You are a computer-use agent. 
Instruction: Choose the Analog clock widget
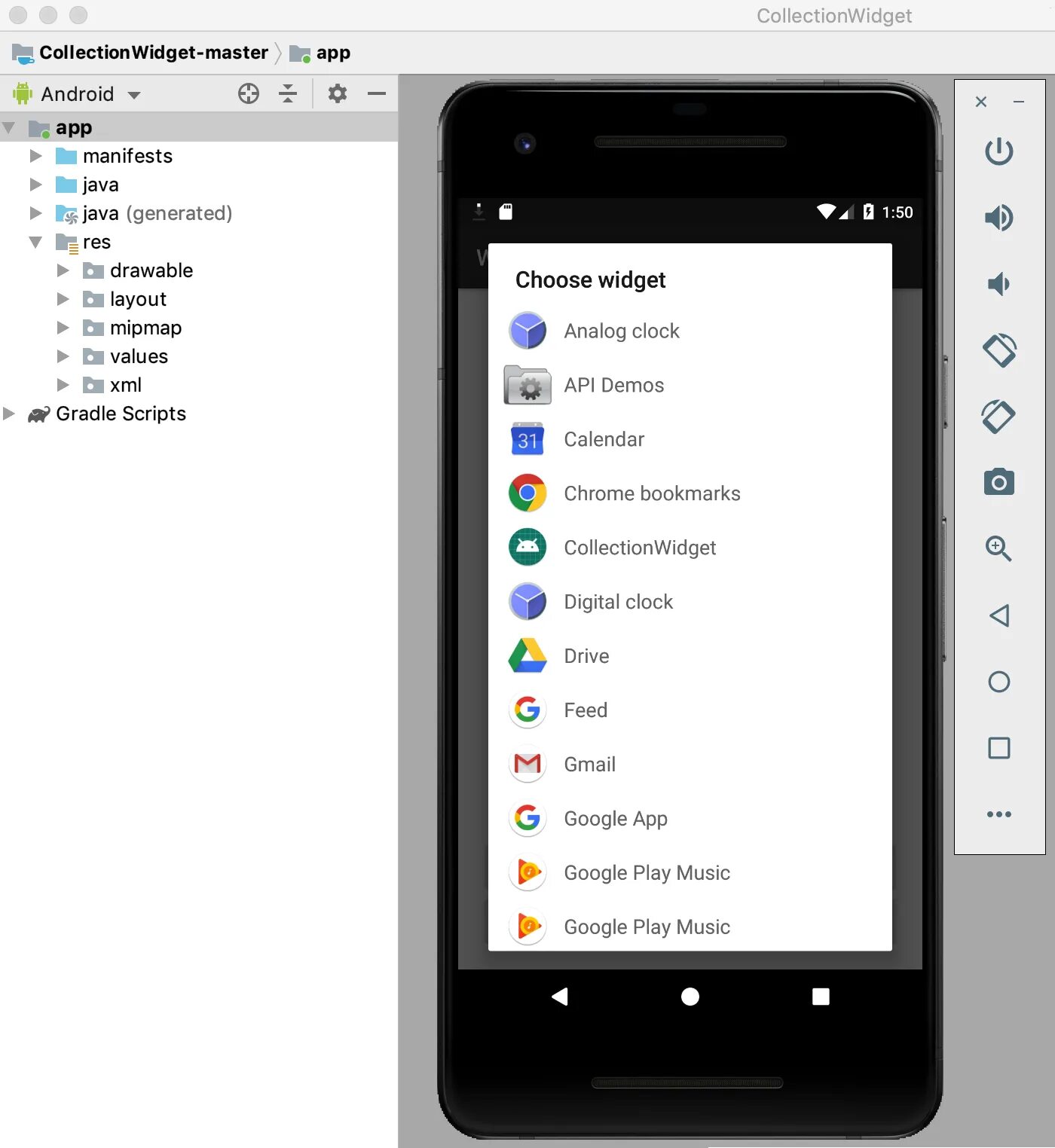690,331
